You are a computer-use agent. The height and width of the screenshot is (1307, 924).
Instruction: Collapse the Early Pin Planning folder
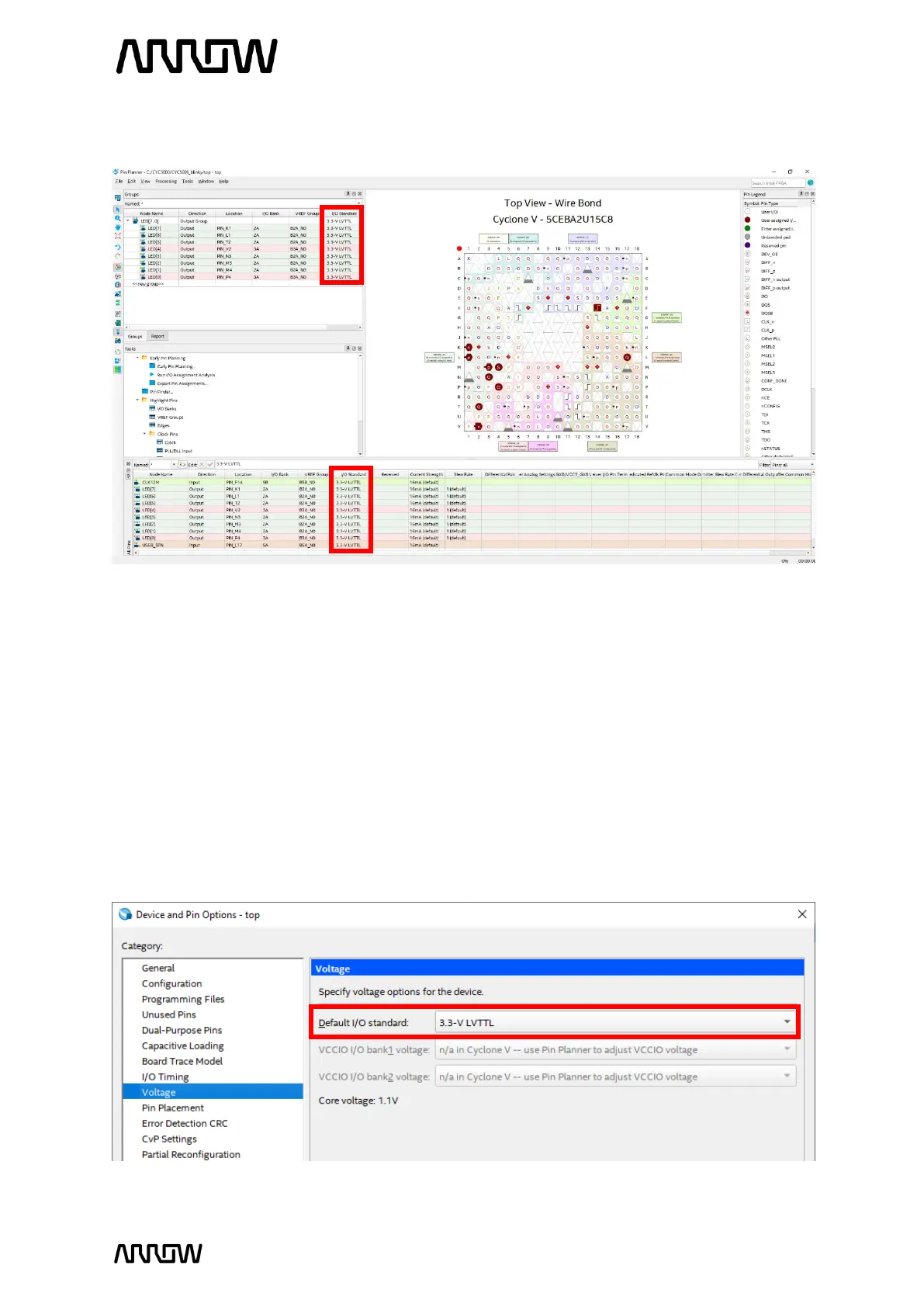[137, 358]
